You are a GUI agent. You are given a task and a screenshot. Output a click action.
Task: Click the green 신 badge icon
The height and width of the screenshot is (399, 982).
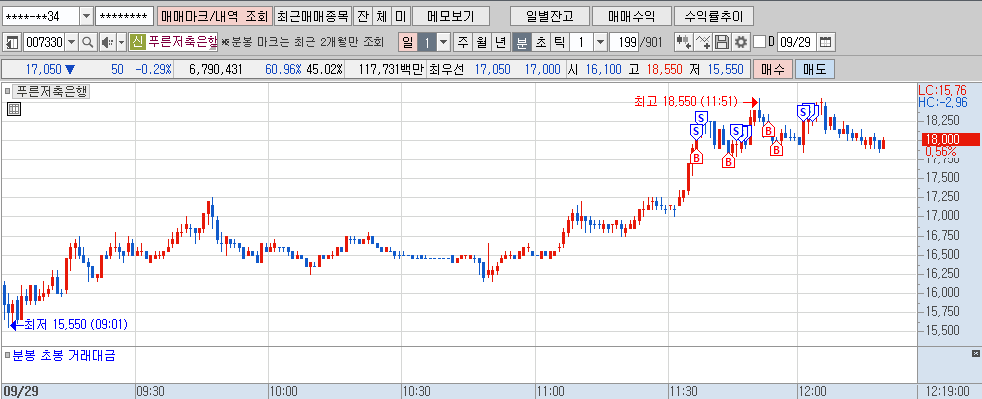click(138, 43)
